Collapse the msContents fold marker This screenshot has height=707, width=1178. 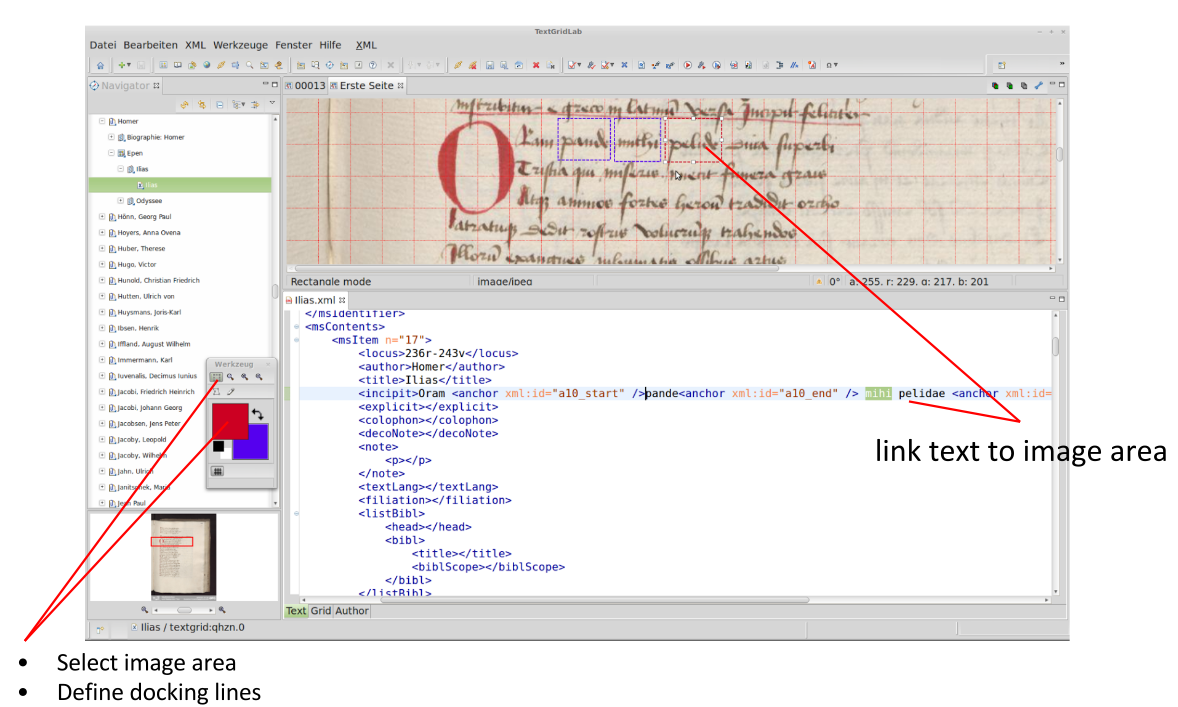(x=296, y=327)
